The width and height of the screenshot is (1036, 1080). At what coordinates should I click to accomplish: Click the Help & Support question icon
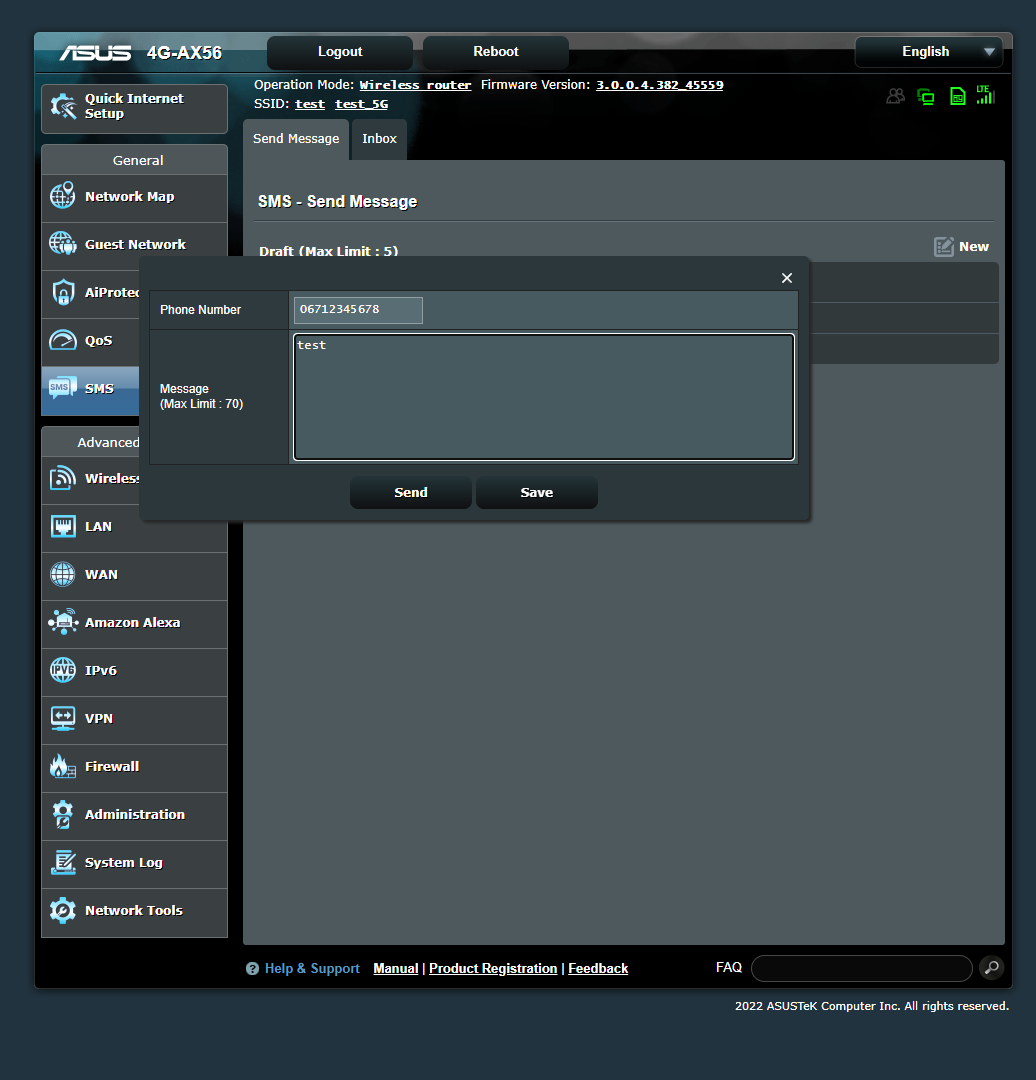(252, 968)
